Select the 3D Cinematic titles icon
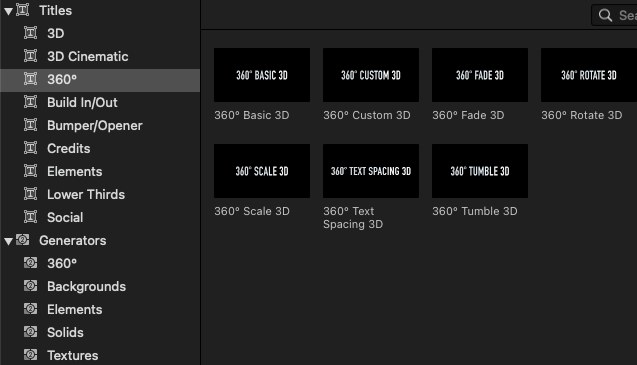The image size is (637, 365). point(30,56)
